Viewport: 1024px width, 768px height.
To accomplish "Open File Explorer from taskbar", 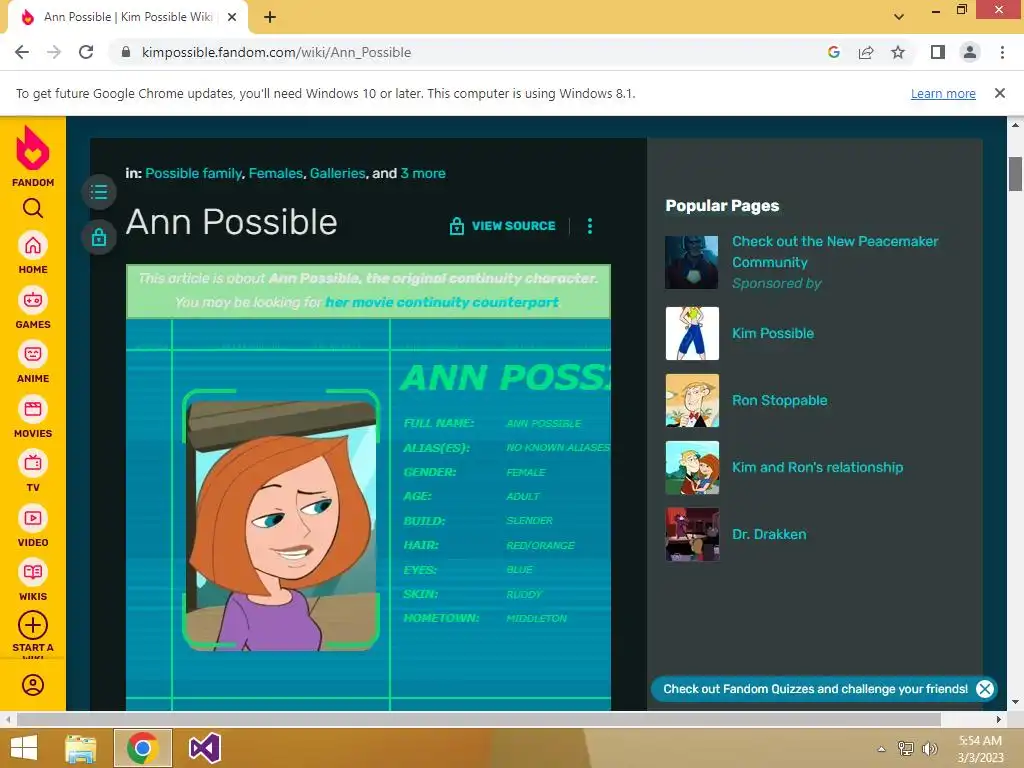I will (x=81, y=748).
